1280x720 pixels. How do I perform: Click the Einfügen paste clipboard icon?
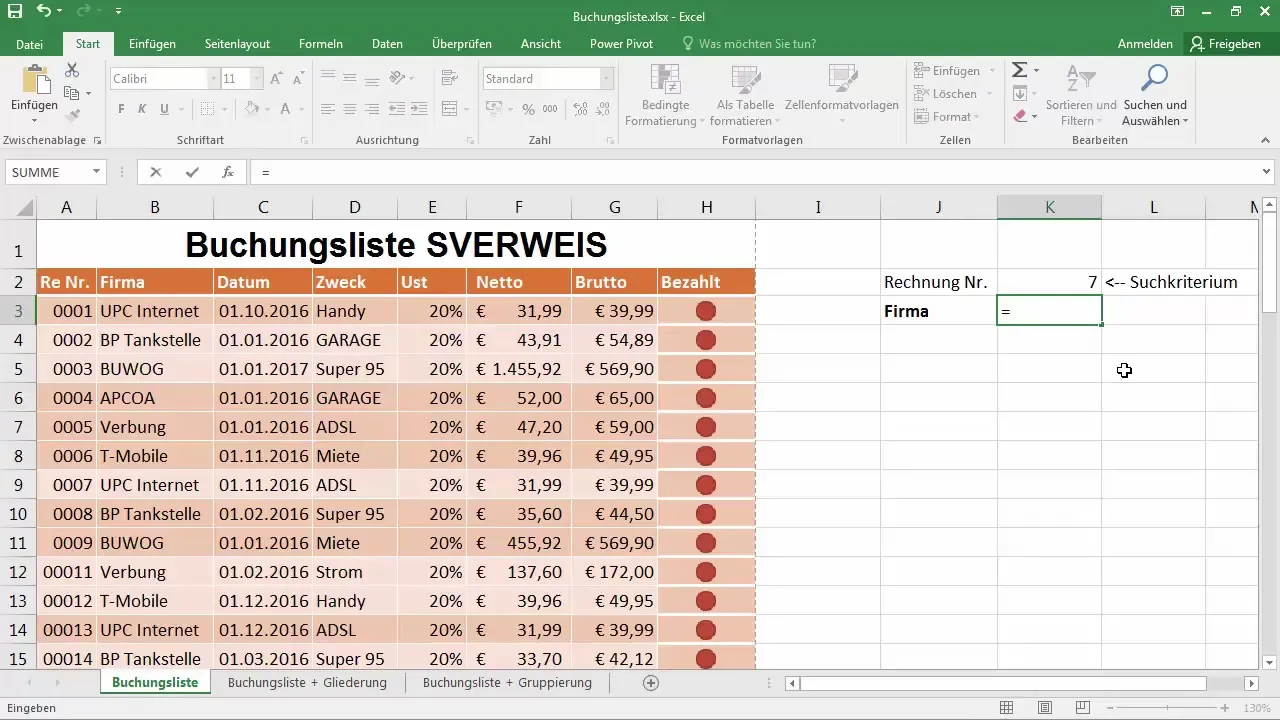(34, 81)
